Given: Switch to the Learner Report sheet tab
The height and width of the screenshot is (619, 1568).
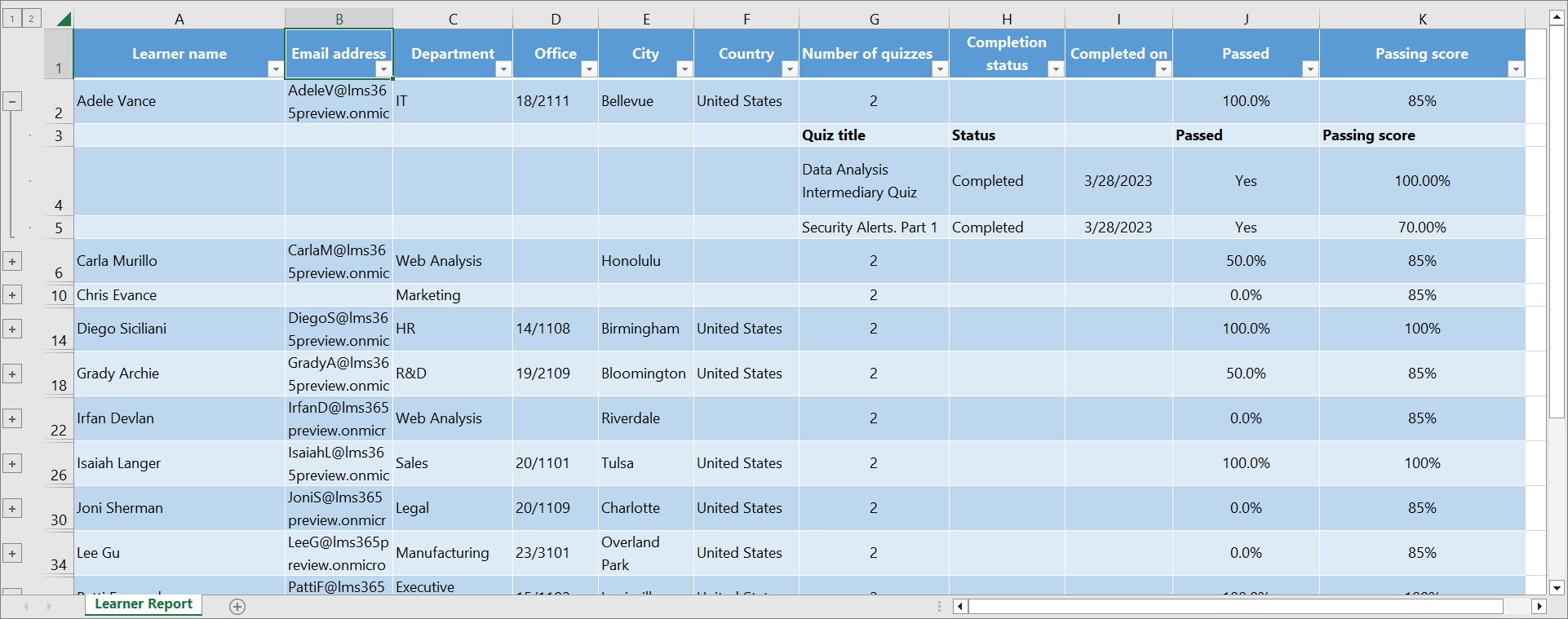Looking at the screenshot, I should (x=144, y=604).
